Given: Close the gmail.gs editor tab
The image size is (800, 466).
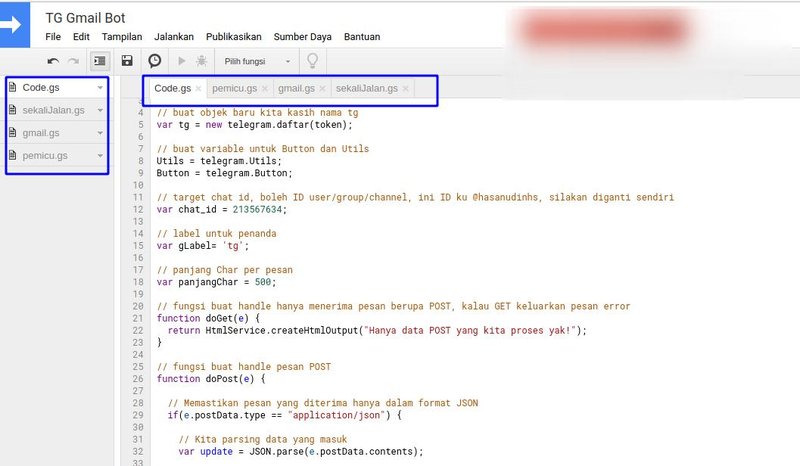Looking at the screenshot, I should pos(322,89).
